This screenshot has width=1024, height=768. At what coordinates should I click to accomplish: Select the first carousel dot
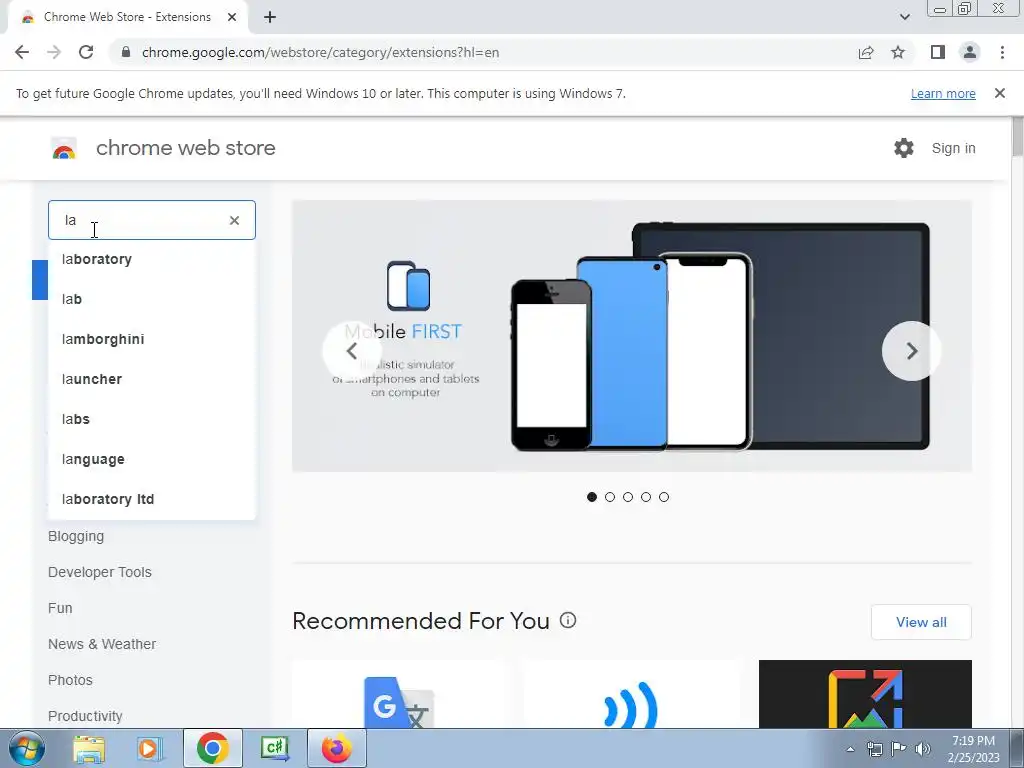tap(592, 497)
